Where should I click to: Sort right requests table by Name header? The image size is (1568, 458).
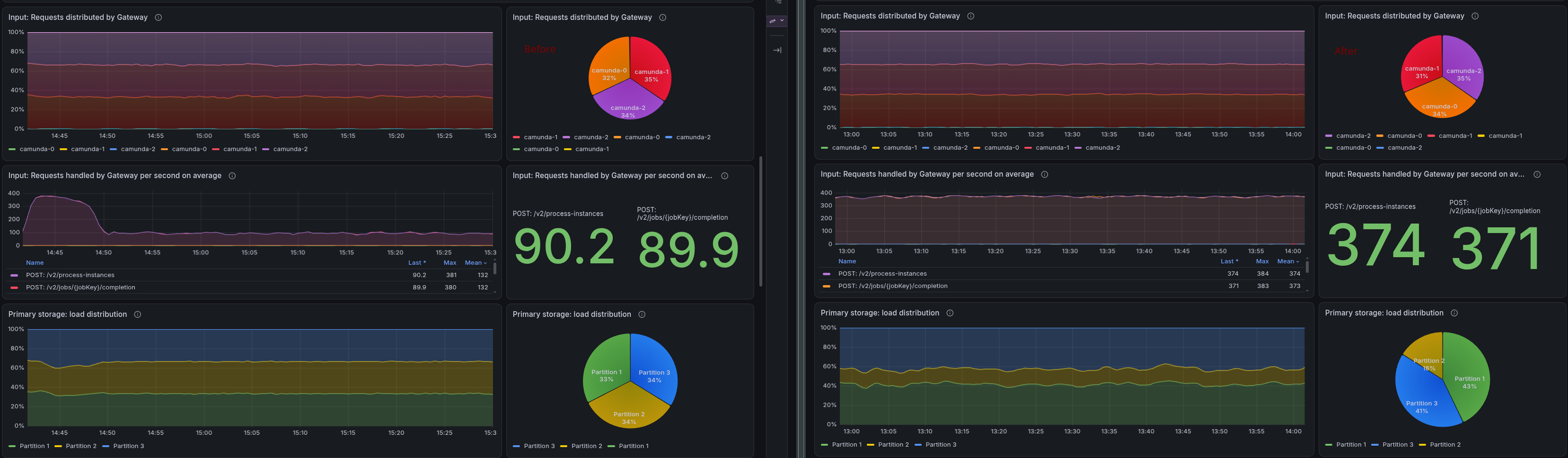(847, 262)
